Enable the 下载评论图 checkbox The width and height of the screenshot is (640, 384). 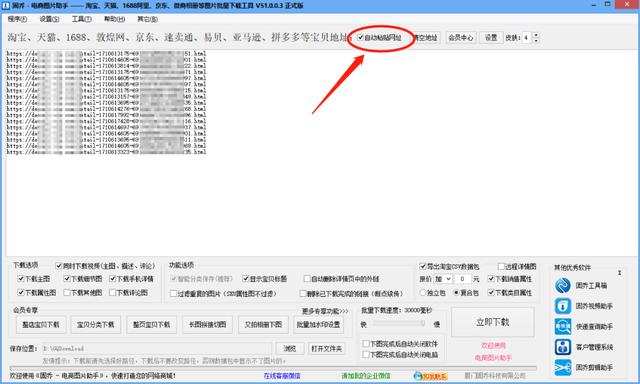(113, 293)
